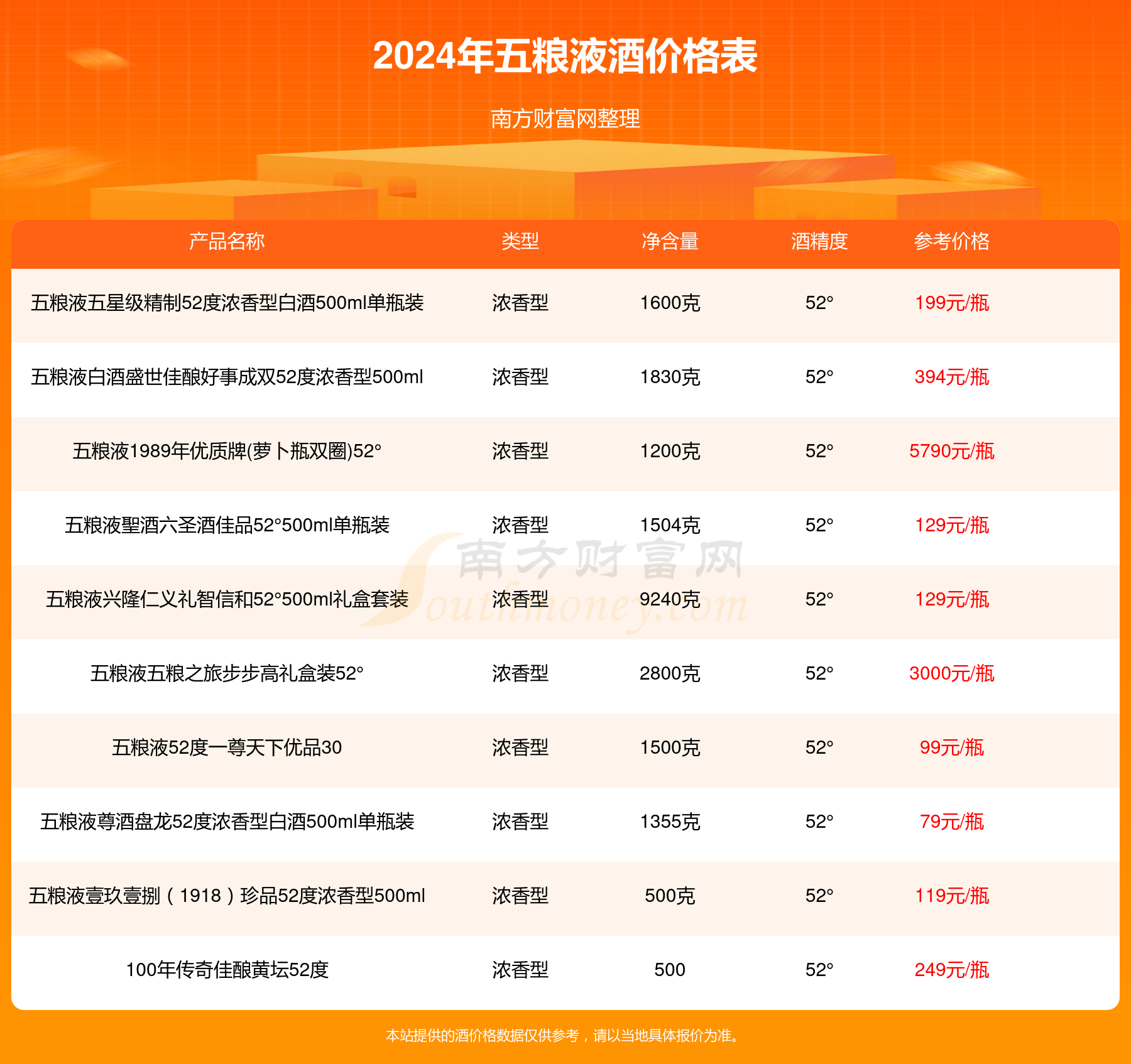Click the price 249元/瓶
The height and width of the screenshot is (1064, 1131).
tap(952, 970)
